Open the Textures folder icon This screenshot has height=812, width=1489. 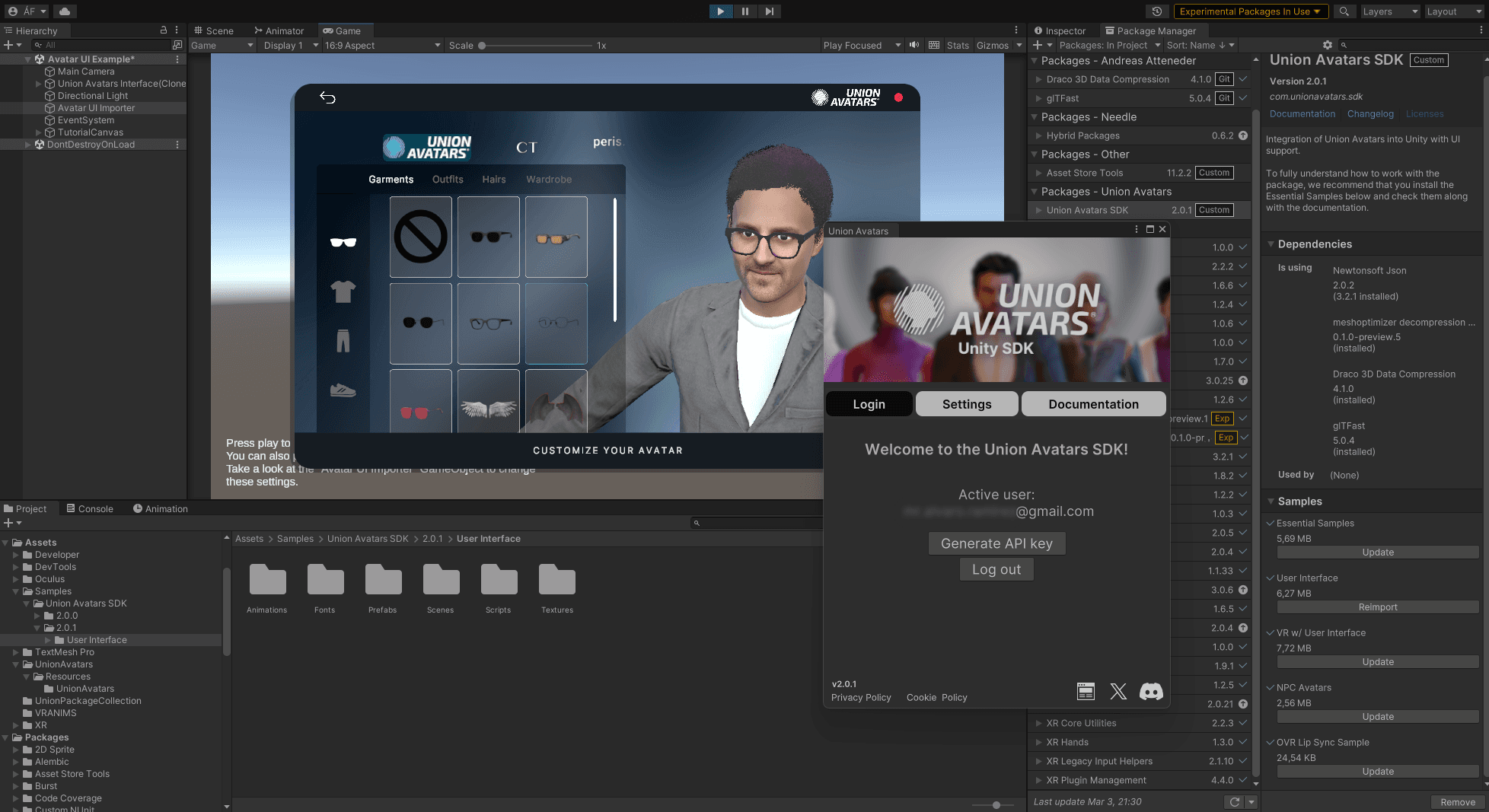coord(557,580)
